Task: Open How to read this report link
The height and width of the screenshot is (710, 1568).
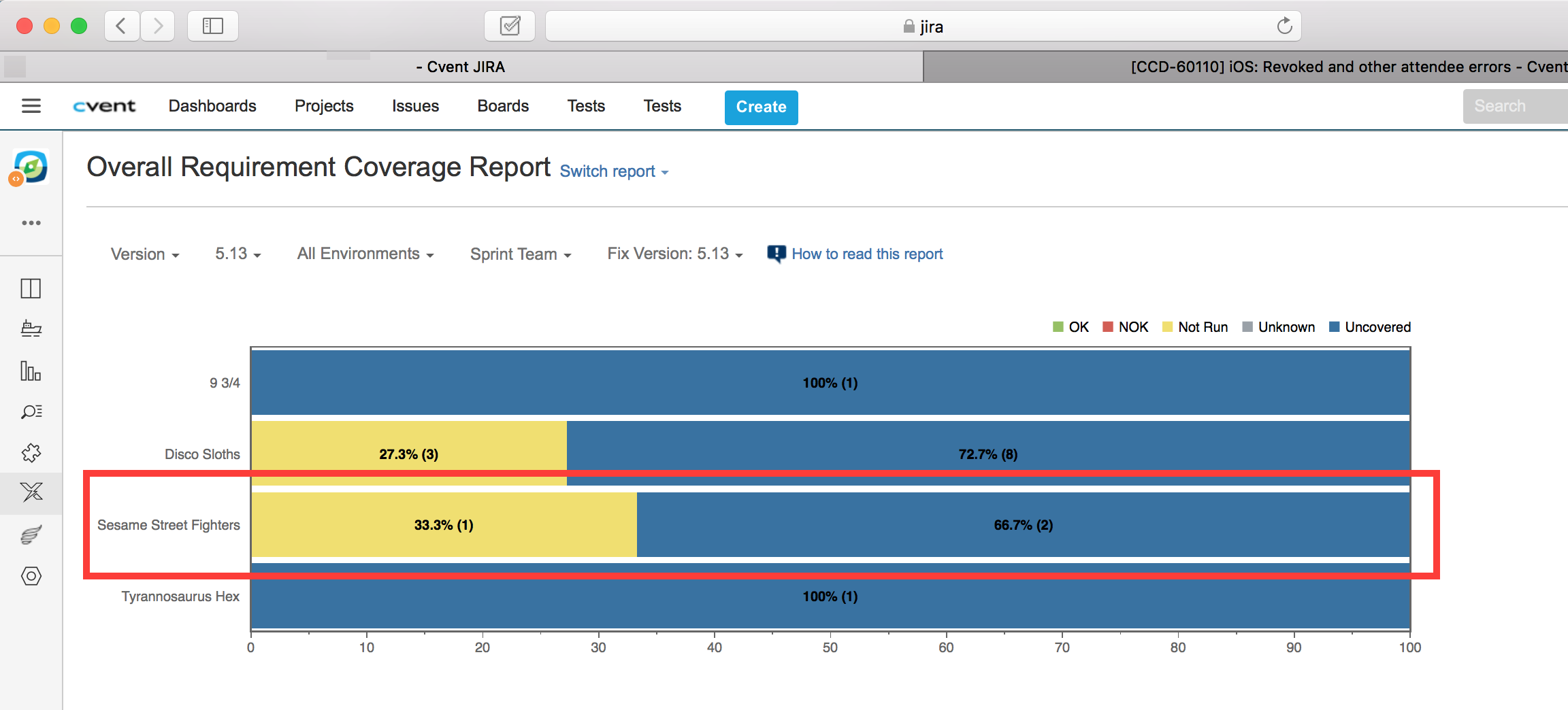Action: [x=866, y=254]
